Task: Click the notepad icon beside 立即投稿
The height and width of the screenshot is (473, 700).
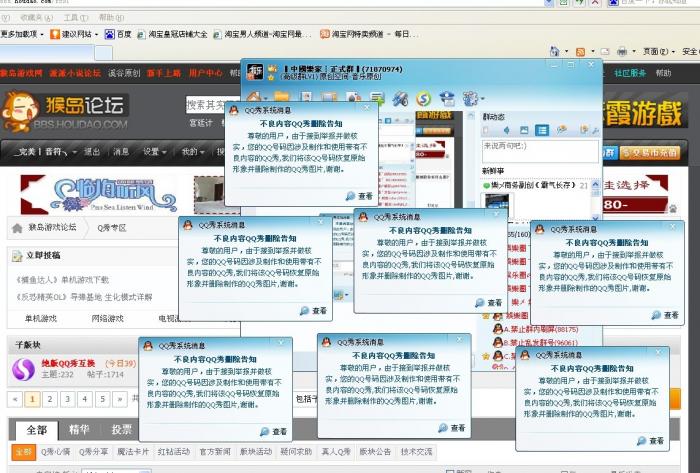Action: coord(17,256)
